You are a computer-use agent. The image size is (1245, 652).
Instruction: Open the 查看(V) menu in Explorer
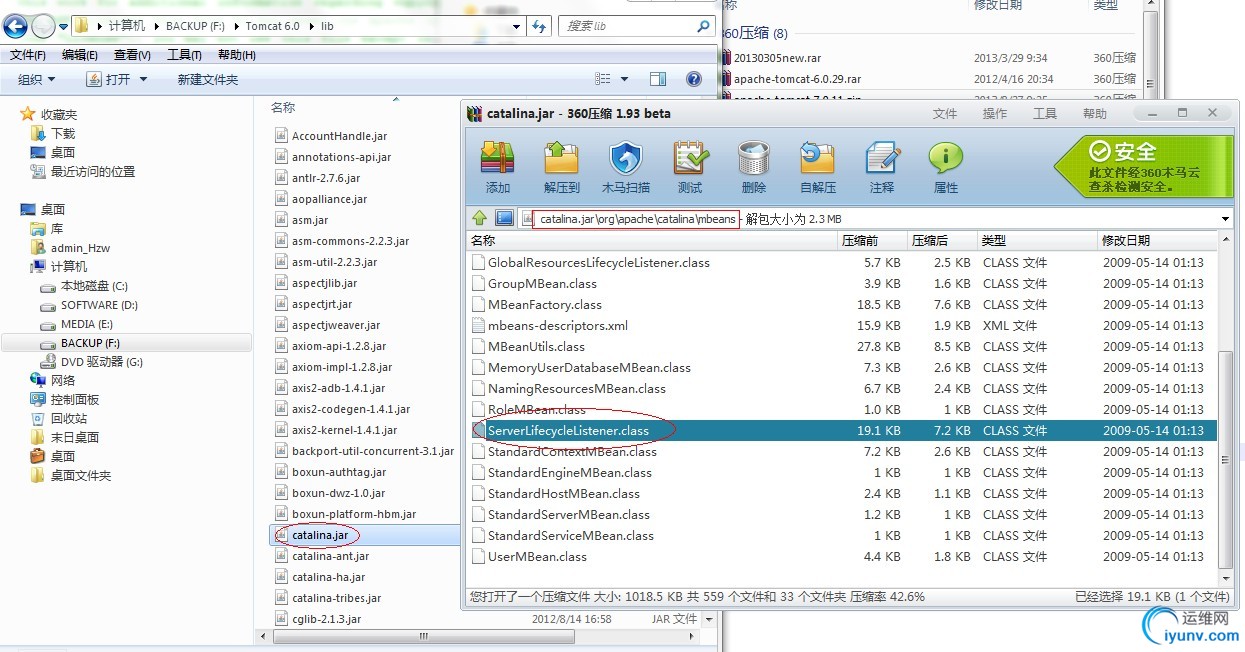[132, 55]
